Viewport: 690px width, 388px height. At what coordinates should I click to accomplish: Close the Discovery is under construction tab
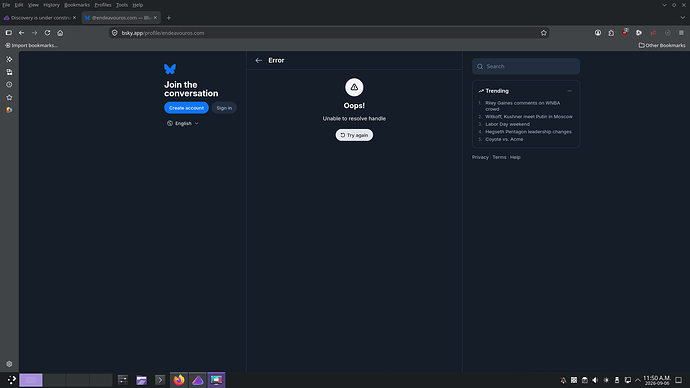pyautogui.click(x=74, y=18)
